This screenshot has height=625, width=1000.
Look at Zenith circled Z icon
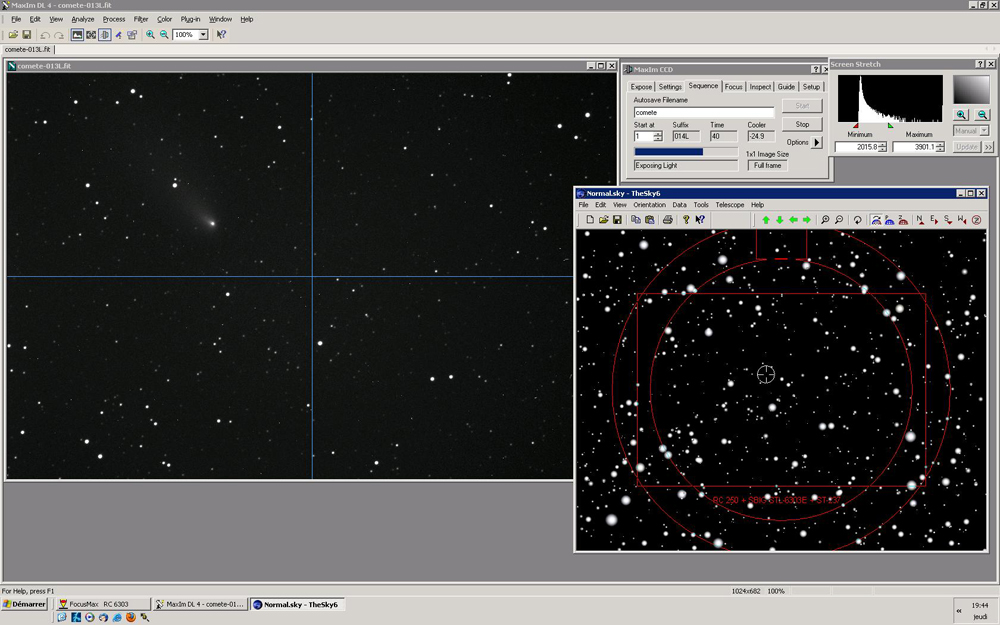click(976, 219)
